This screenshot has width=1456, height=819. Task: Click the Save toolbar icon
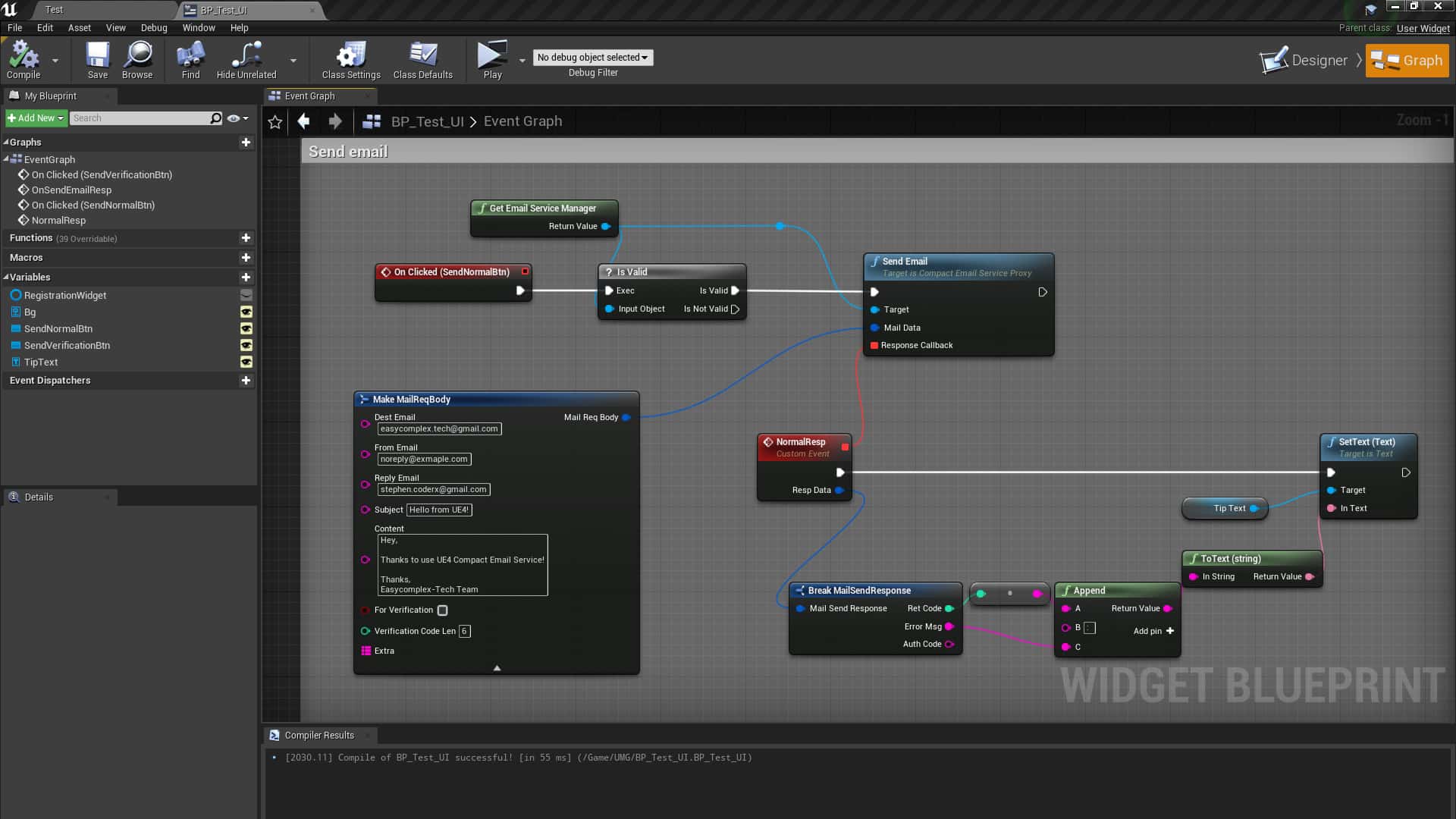click(x=97, y=59)
